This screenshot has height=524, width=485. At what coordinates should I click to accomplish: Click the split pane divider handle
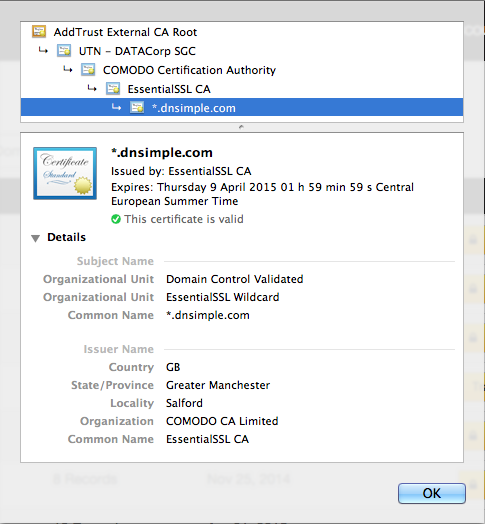click(x=241, y=127)
